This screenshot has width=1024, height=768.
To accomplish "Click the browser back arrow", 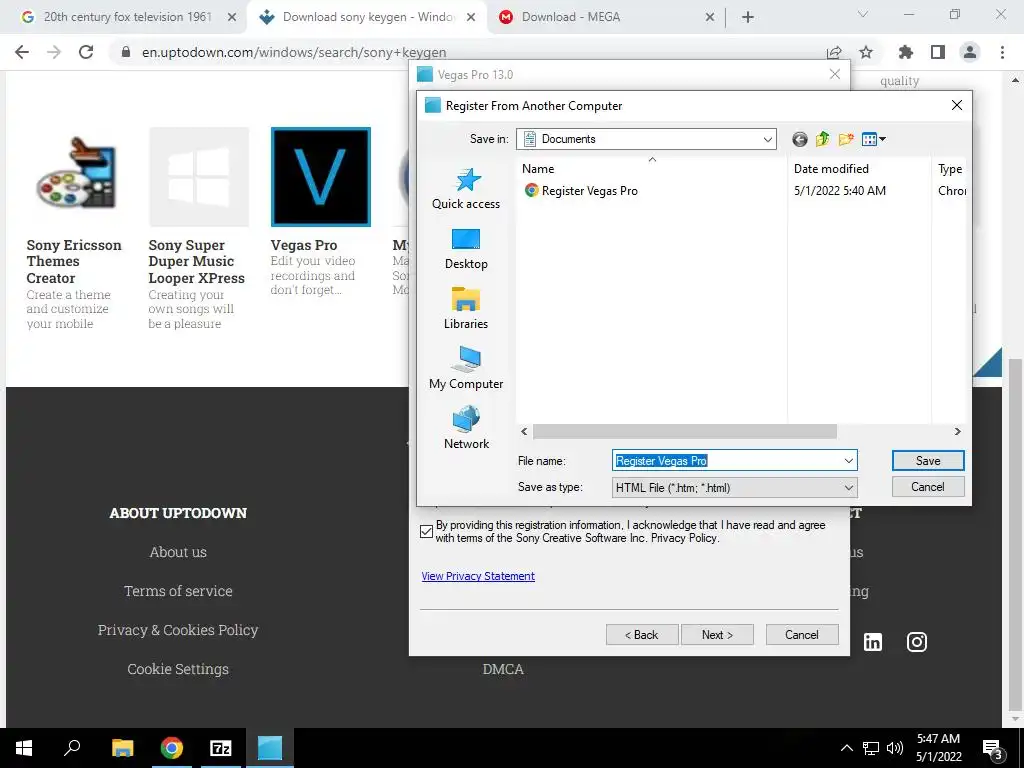I will (x=22, y=52).
